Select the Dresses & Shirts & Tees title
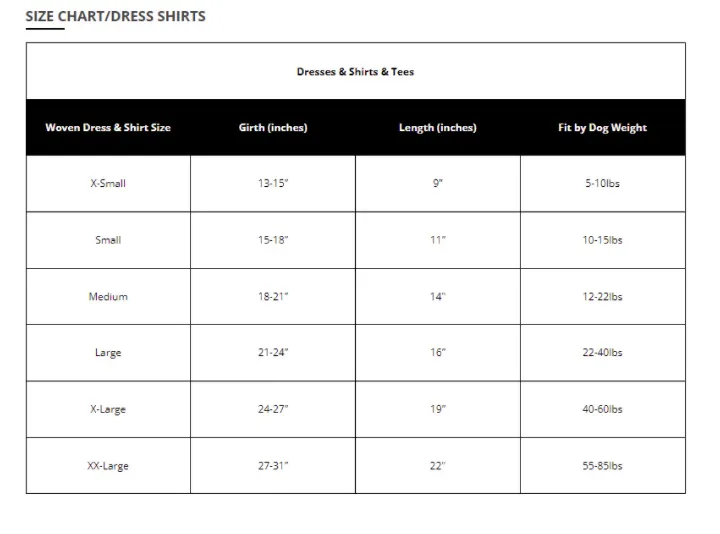Screen dimensions: 720x534 pyautogui.click(x=355, y=72)
